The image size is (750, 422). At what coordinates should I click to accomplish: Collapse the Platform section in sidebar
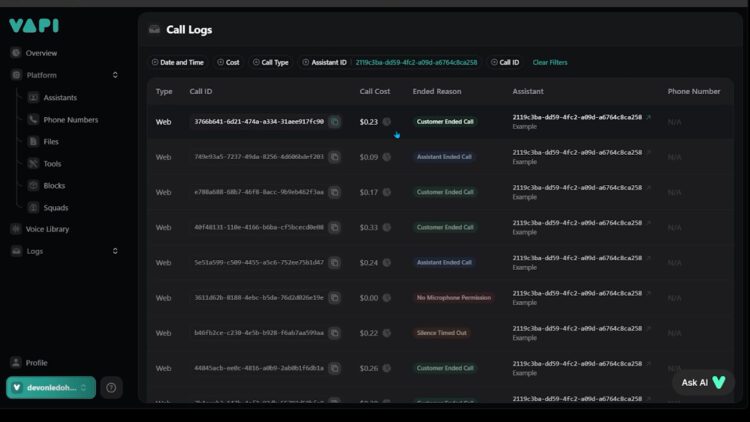tap(115, 75)
